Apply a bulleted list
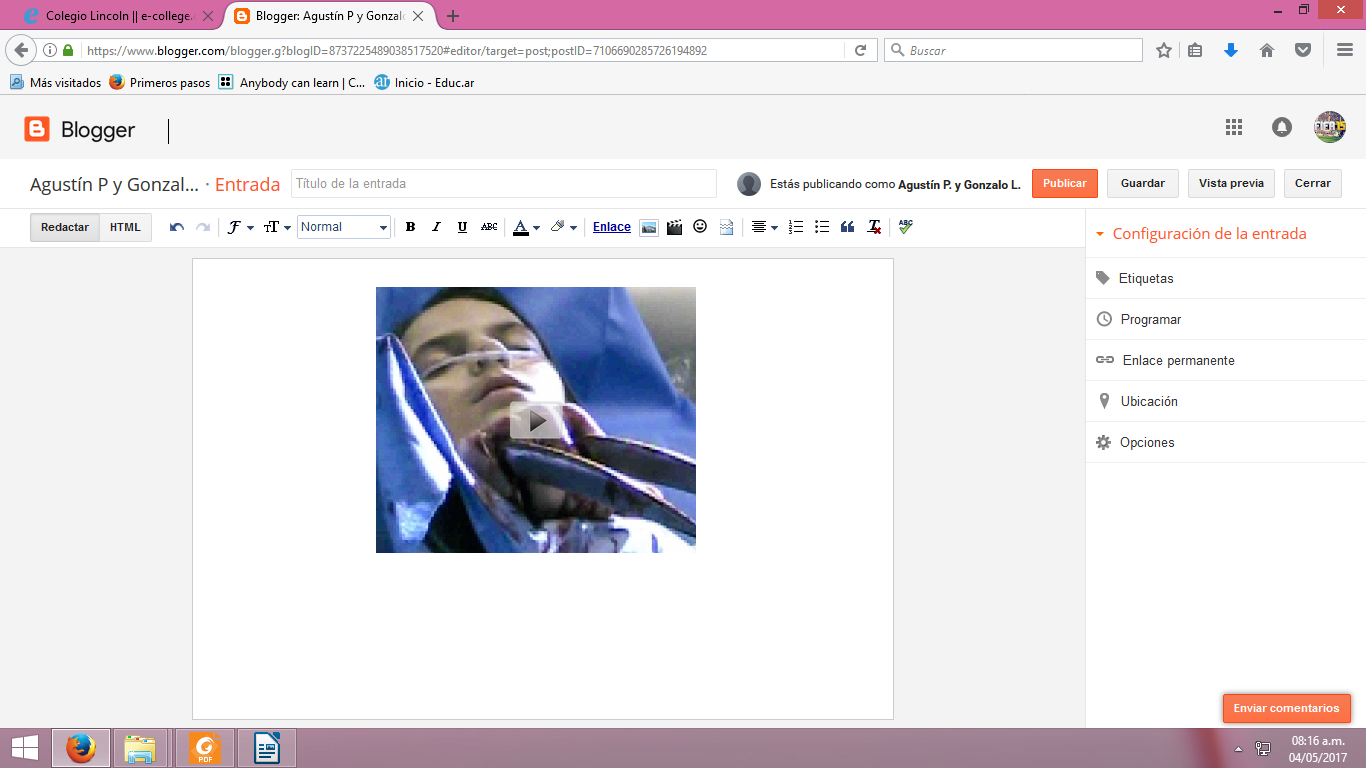1366x768 pixels. [822, 227]
